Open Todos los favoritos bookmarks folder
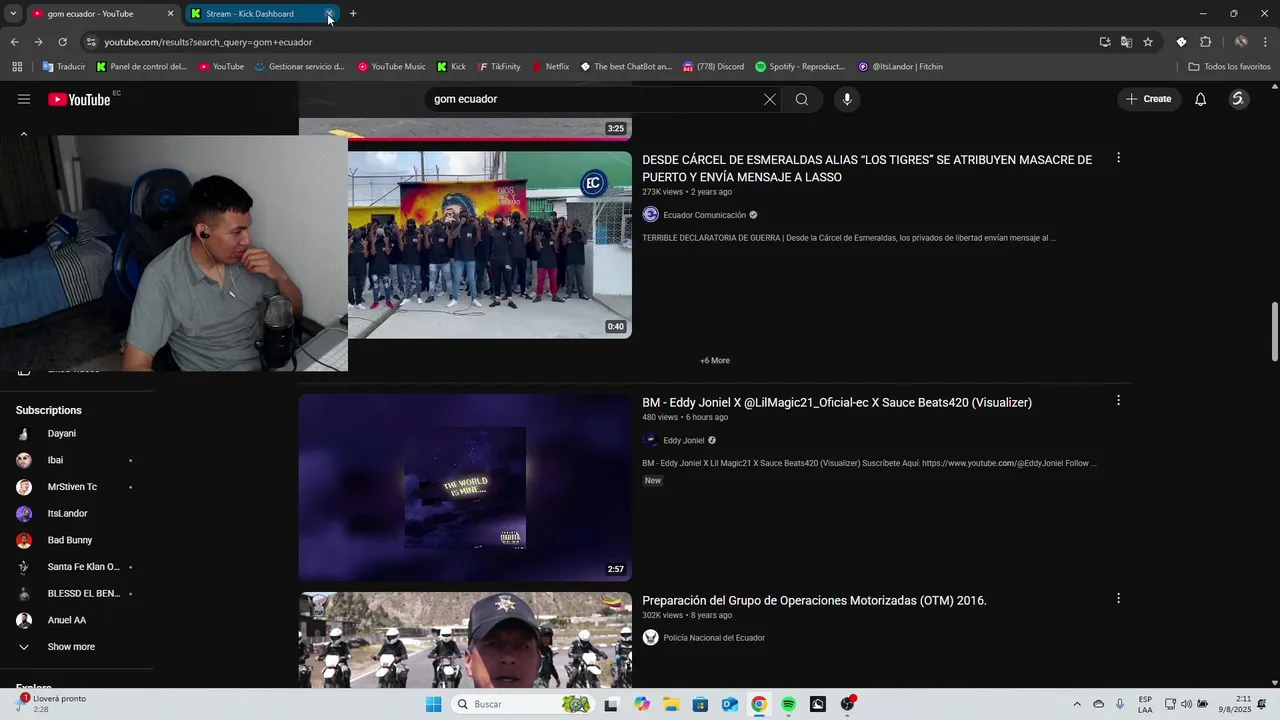 [x=1229, y=67]
